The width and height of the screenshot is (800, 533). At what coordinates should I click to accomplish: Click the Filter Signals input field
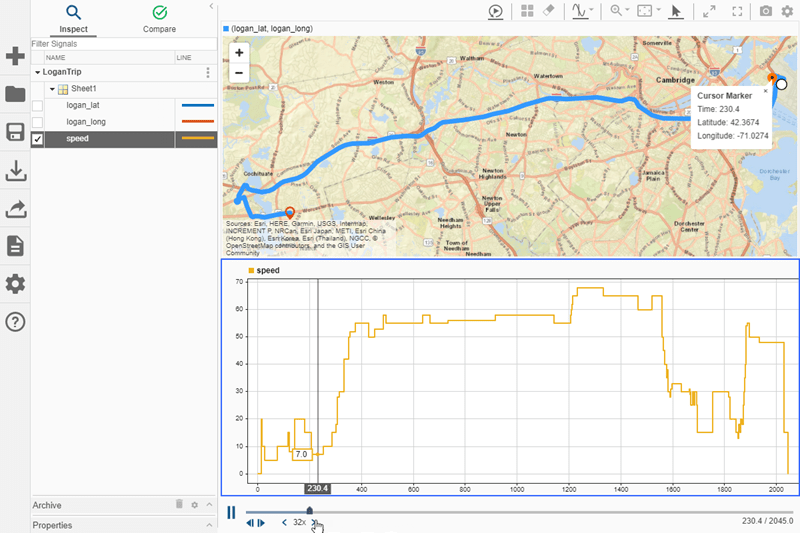123,44
